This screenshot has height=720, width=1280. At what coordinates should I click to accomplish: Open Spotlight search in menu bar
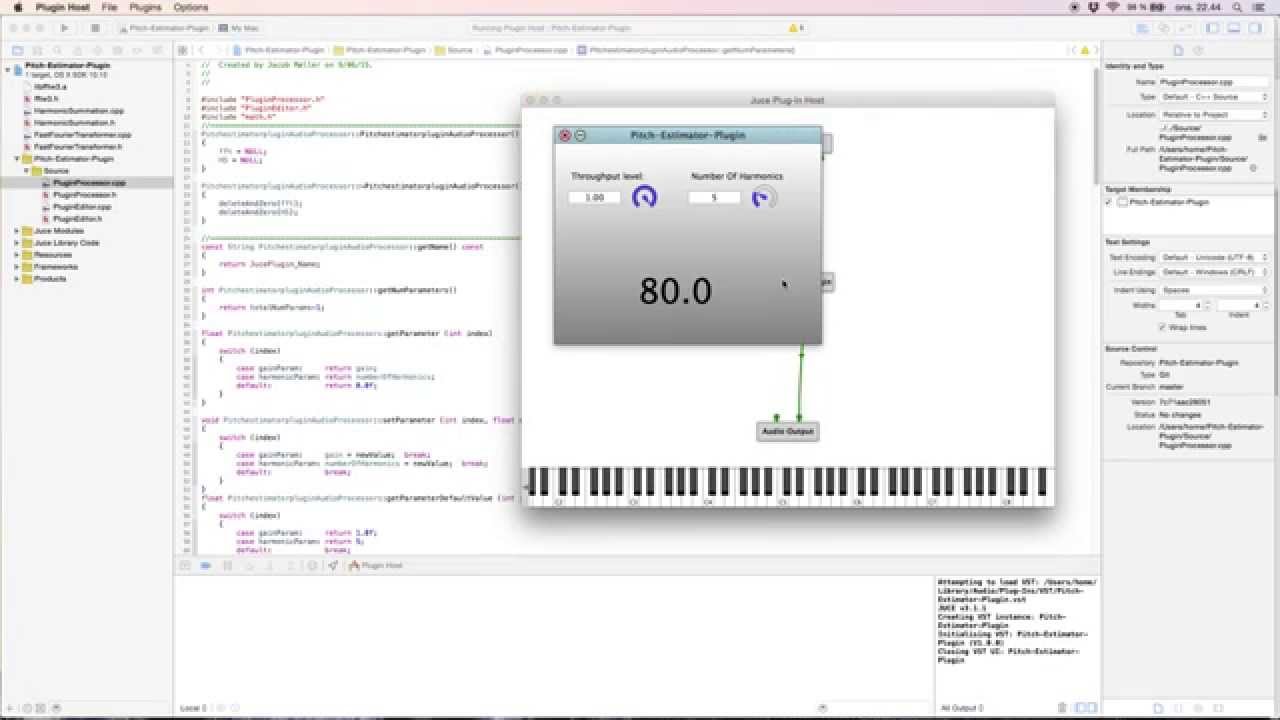[1239, 7]
